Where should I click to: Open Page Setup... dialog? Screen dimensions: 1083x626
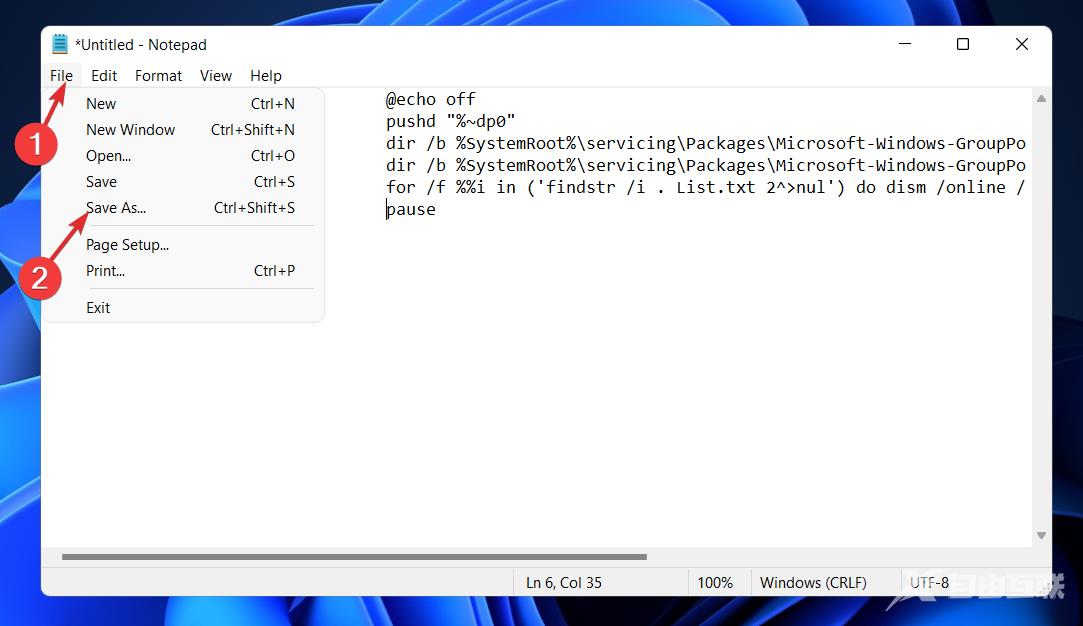tap(127, 245)
